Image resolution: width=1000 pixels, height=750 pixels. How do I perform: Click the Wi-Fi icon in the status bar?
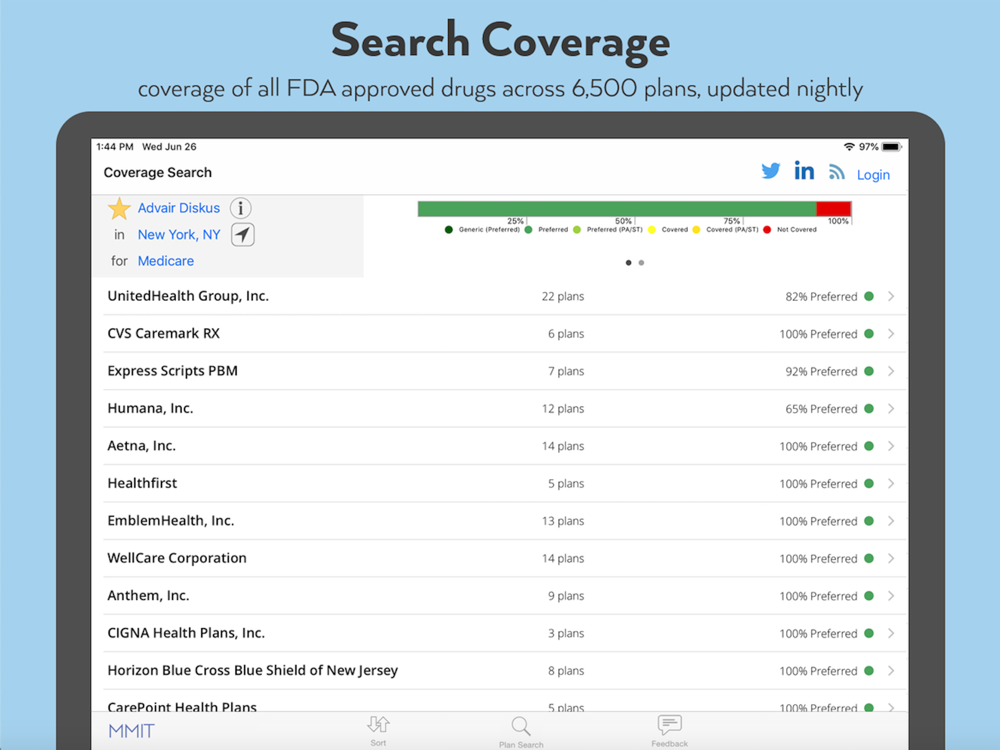[x=849, y=147]
